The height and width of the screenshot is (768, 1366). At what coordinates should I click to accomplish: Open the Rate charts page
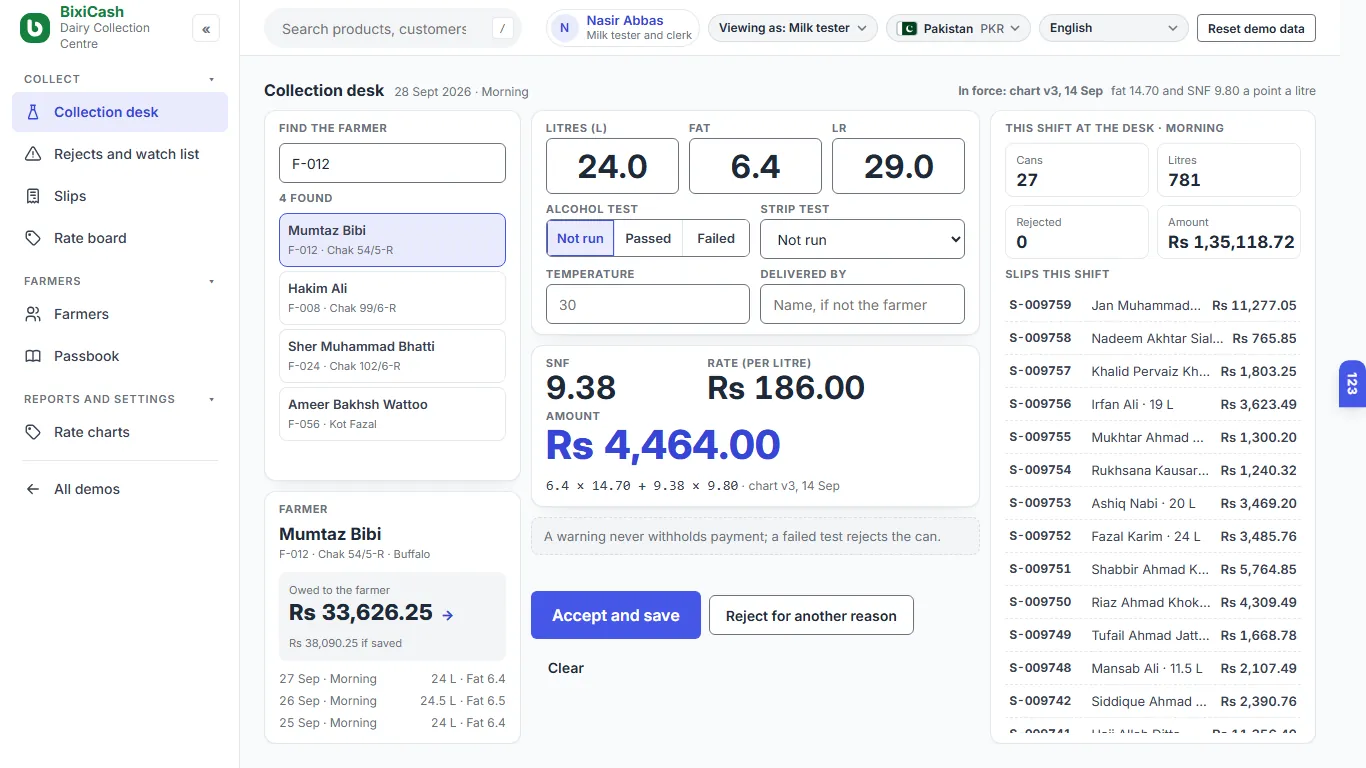coord(120,432)
